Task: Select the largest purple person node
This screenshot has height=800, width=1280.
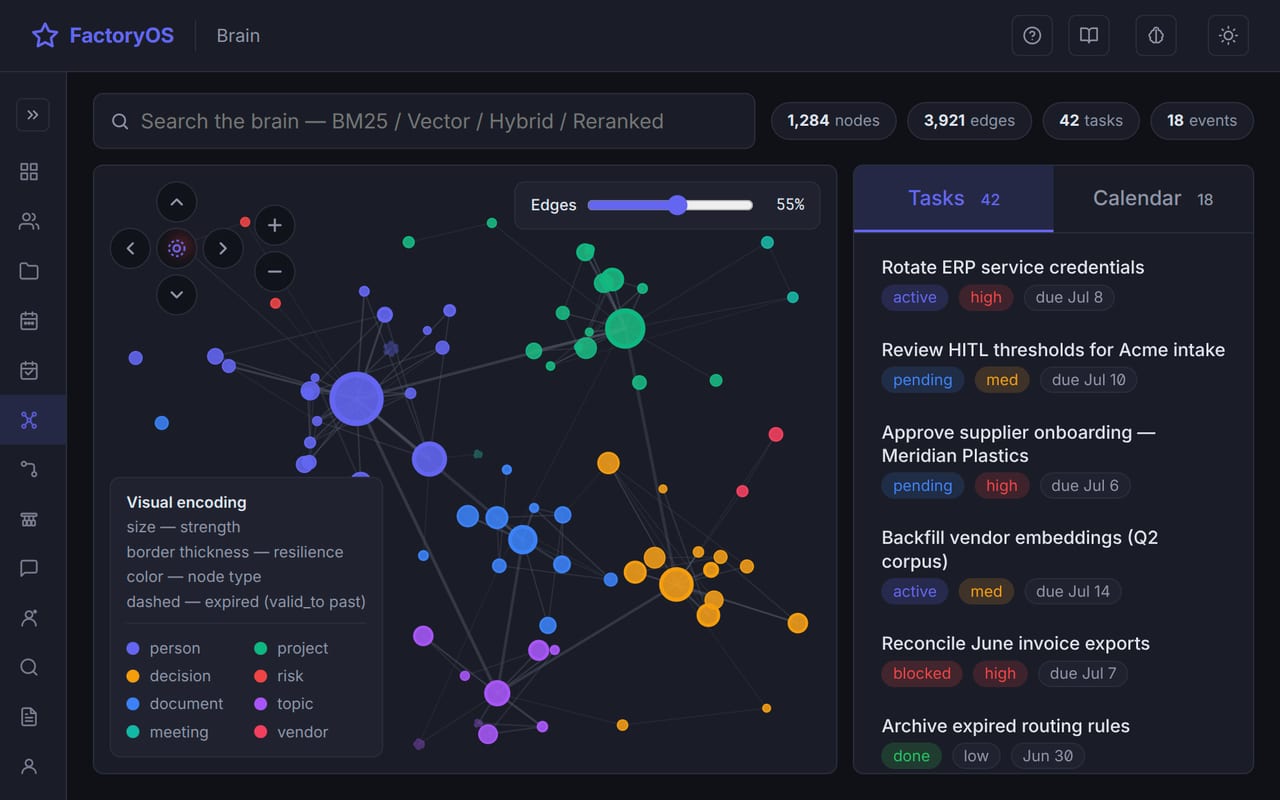Action: [x=356, y=399]
